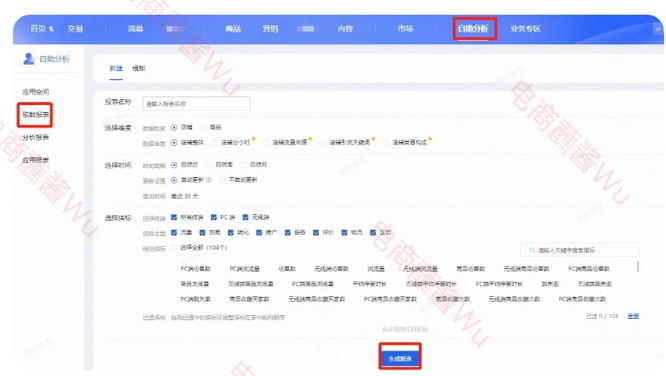Pick the PC端商品访客数 indicator

pos(589,269)
